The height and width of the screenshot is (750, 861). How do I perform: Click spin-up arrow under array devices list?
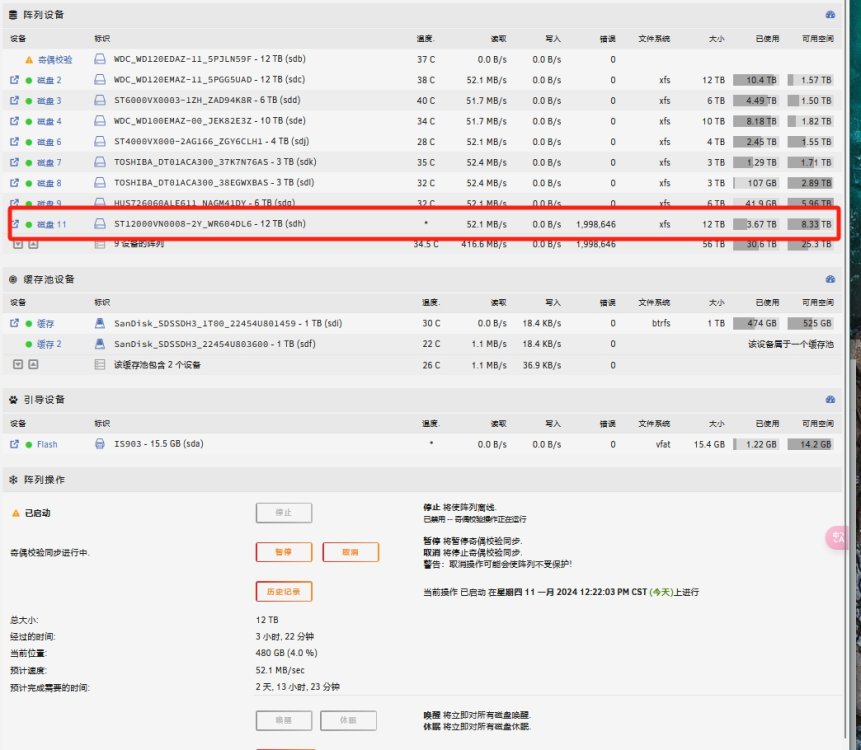33,244
